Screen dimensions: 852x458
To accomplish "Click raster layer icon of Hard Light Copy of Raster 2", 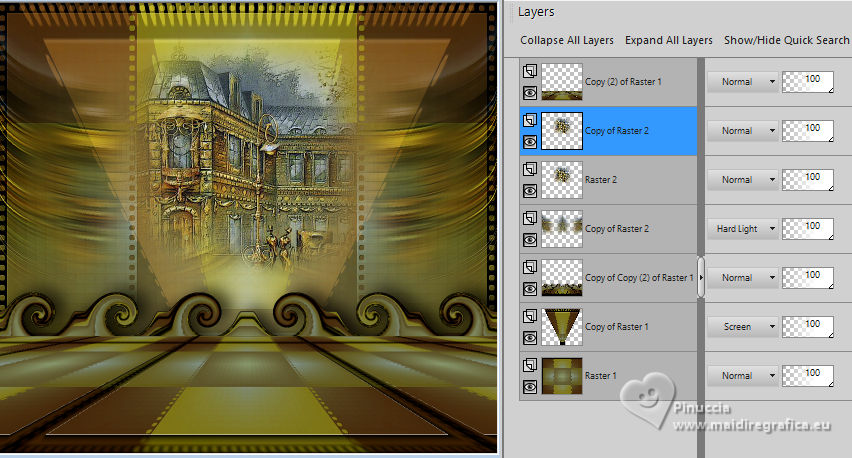I will [x=530, y=218].
